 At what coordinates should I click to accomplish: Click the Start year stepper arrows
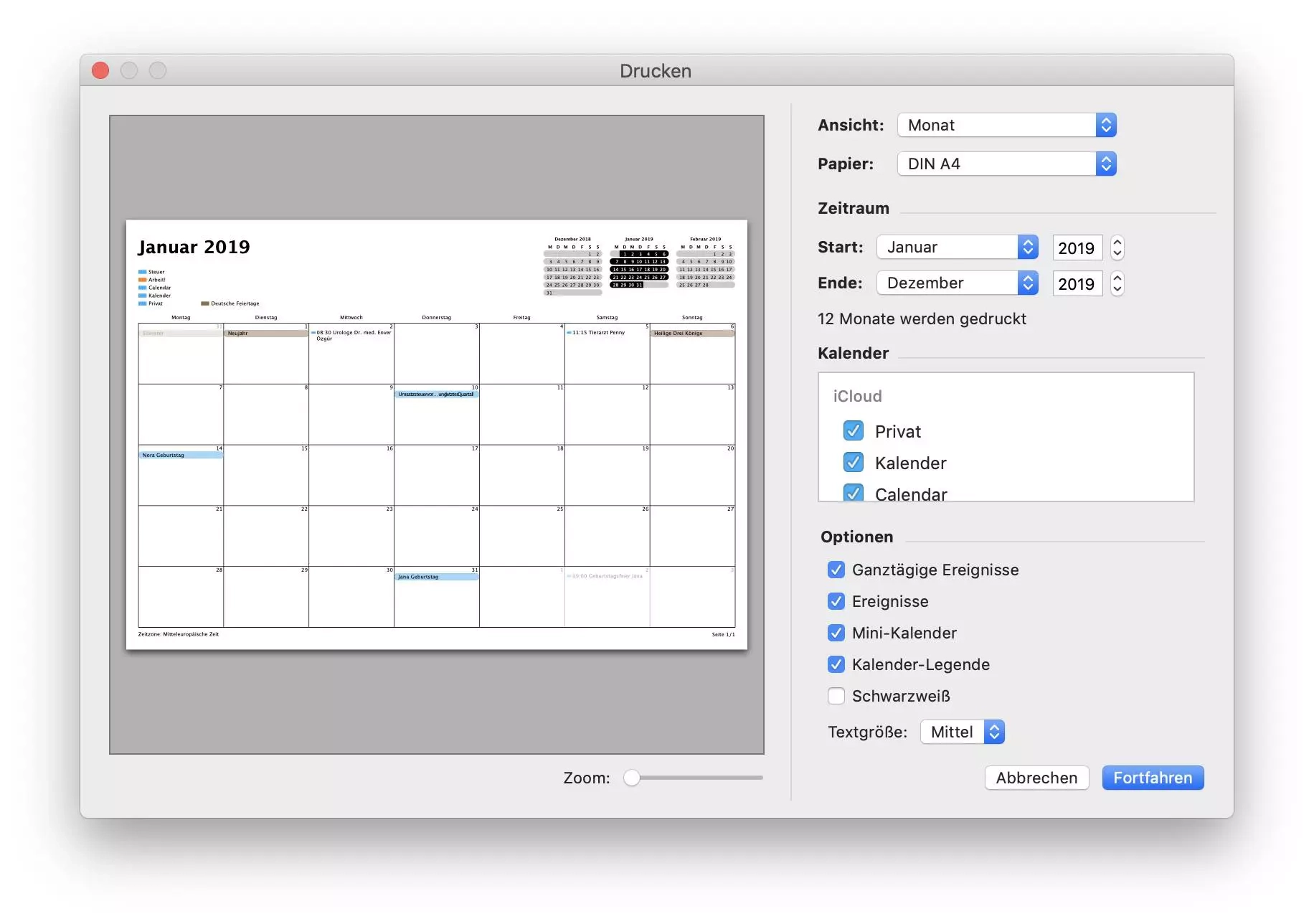tap(1117, 247)
